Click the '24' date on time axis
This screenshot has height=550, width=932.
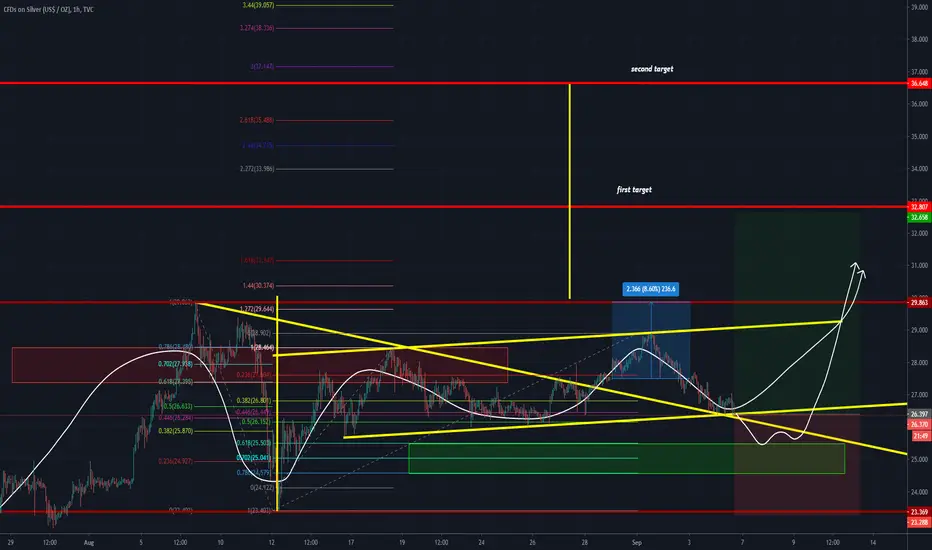pos(481,542)
